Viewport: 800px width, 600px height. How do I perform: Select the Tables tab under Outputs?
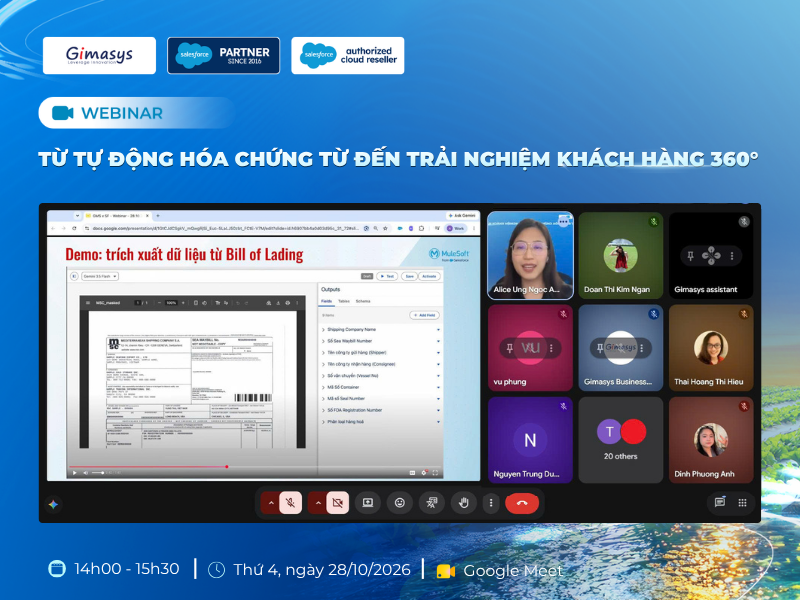[344, 302]
